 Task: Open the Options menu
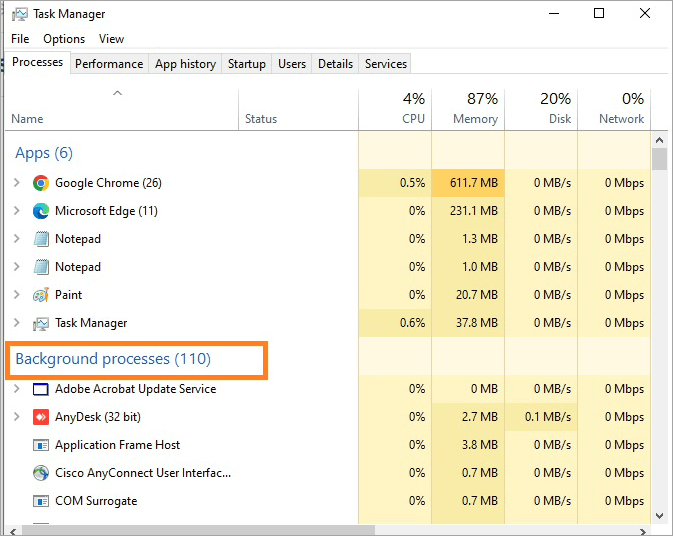pos(64,39)
